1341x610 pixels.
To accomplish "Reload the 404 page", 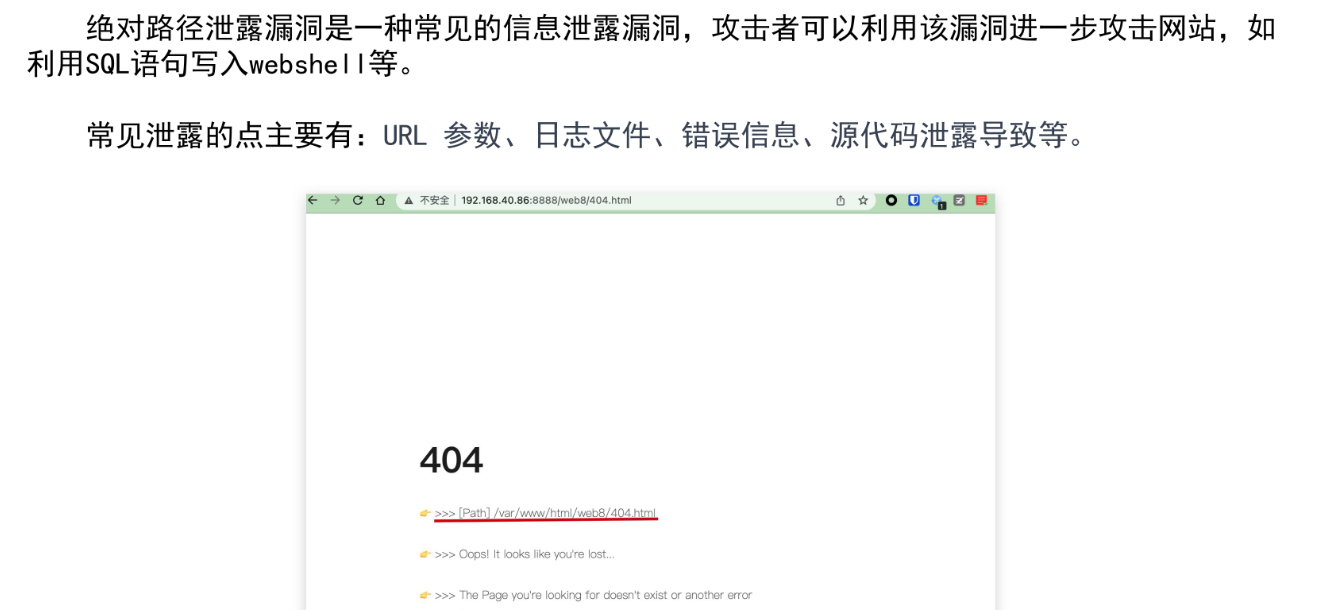I will pos(357,200).
